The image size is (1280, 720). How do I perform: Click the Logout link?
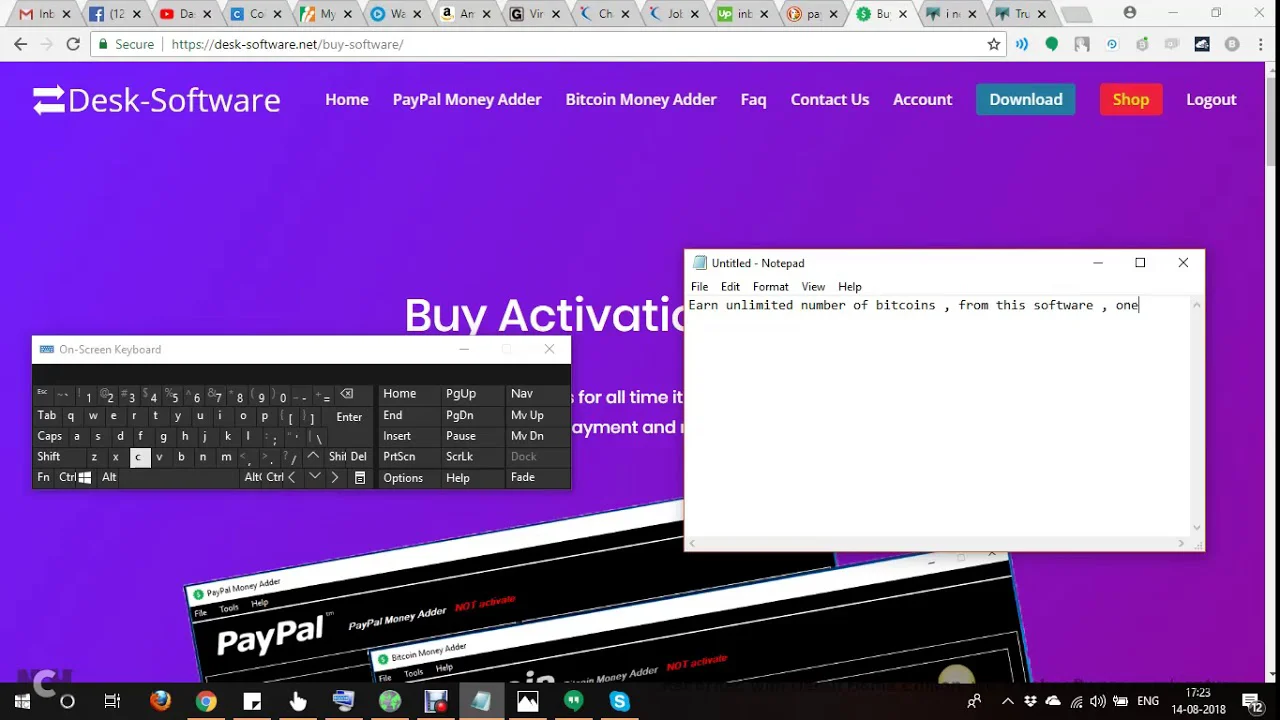pos(1211,99)
